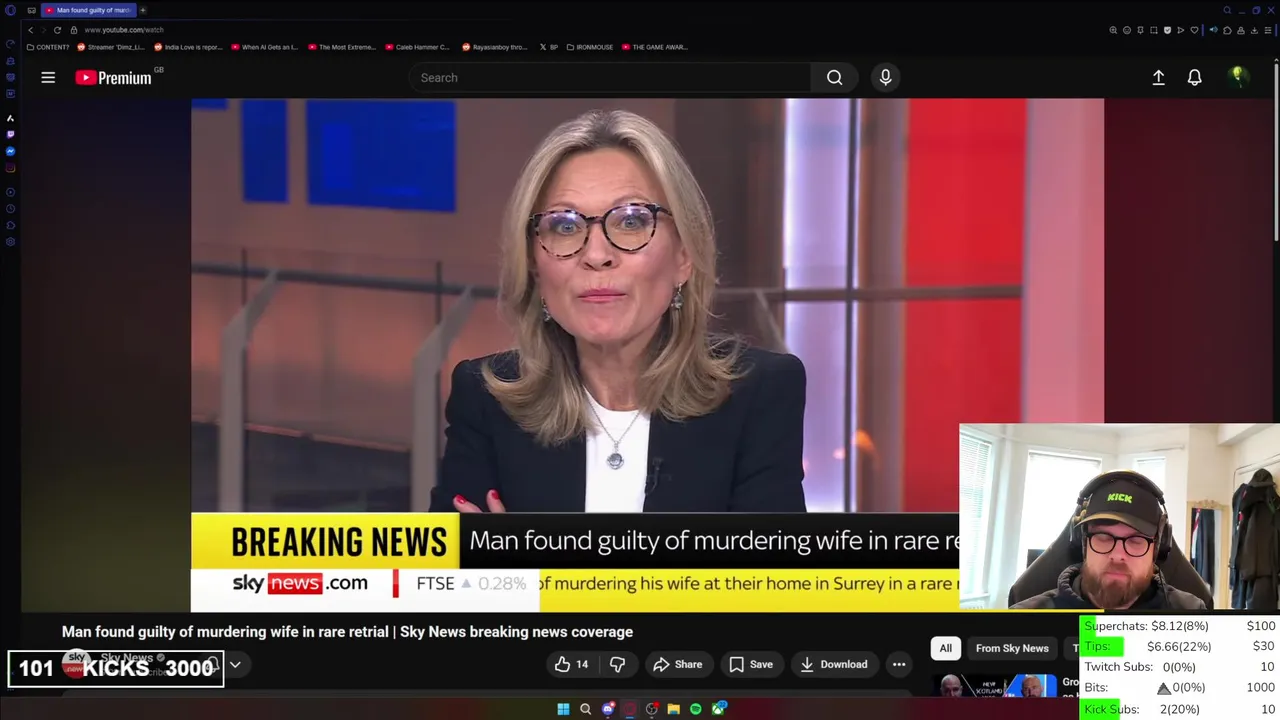Add page to bookmarks with heart icon
Screen dimensions: 1280x720
1194,30
